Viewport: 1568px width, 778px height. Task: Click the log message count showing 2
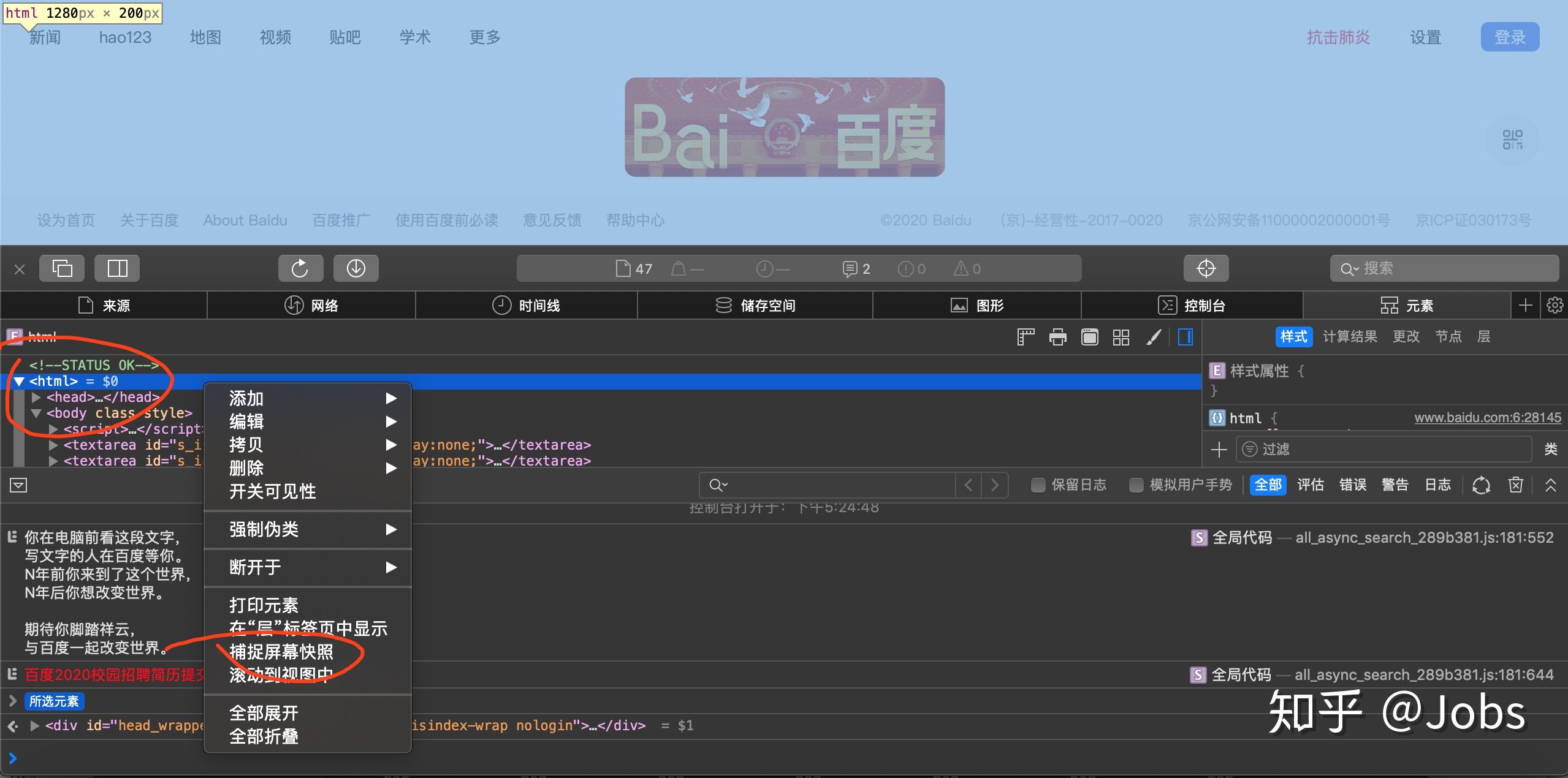[856, 268]
